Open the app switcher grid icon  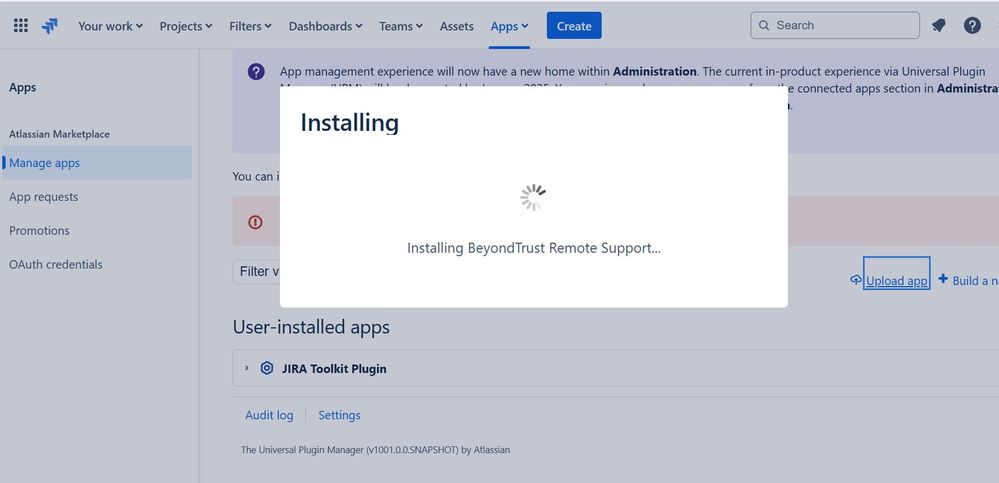tap(20, 25)
